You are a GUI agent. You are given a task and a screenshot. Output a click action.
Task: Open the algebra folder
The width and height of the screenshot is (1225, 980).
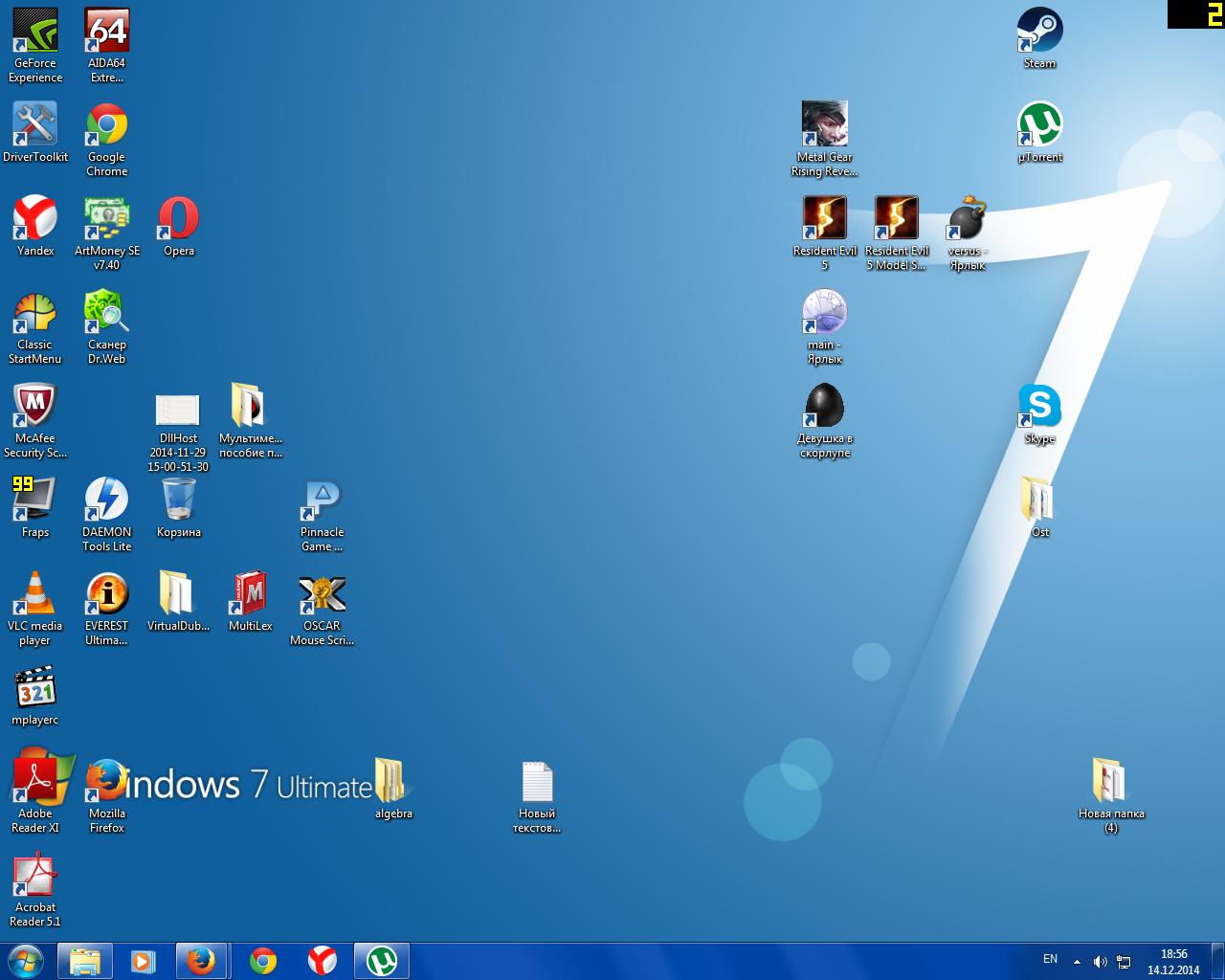(x=393, y=789)
